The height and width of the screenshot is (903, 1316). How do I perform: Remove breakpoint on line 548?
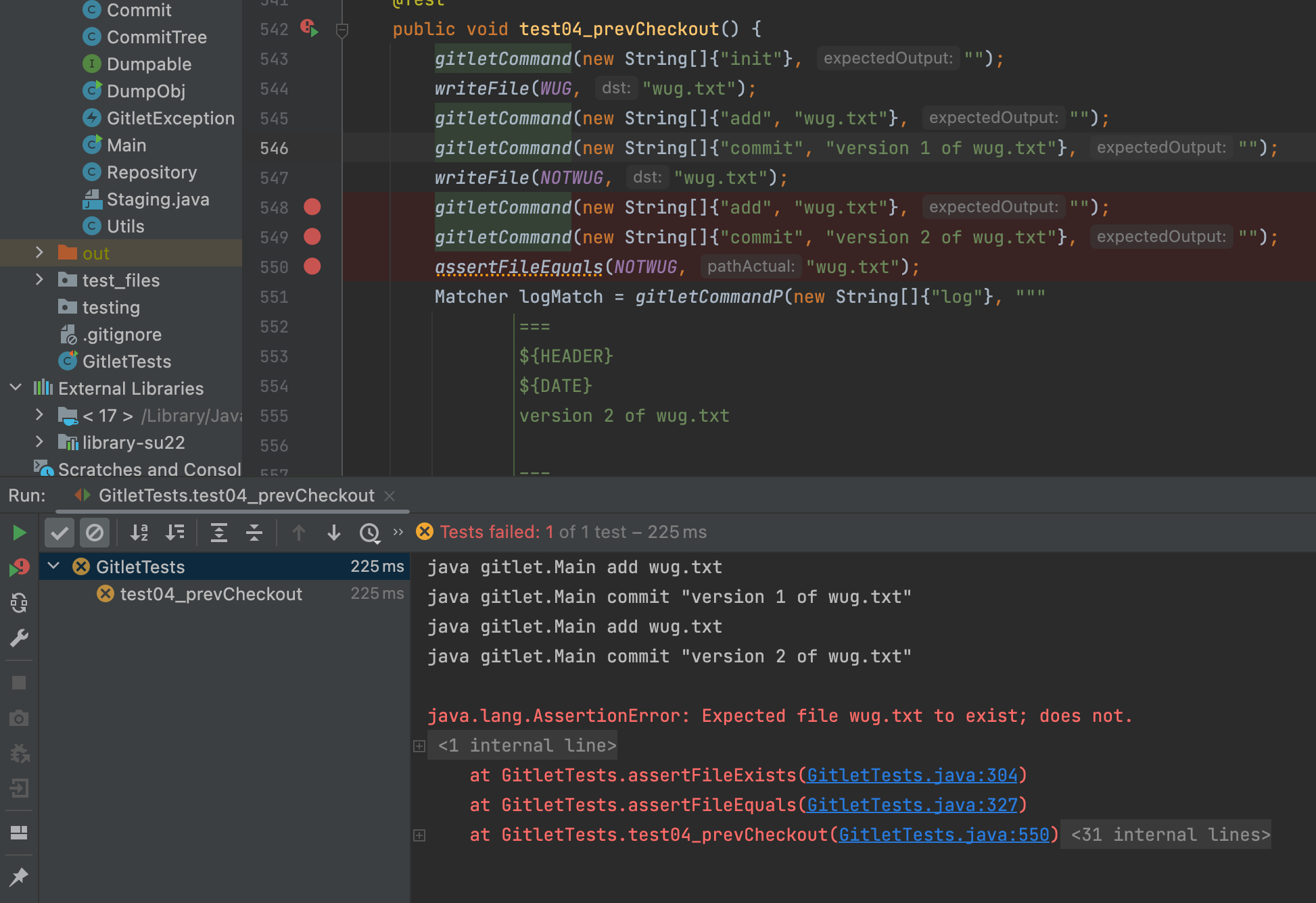point(312,207)
